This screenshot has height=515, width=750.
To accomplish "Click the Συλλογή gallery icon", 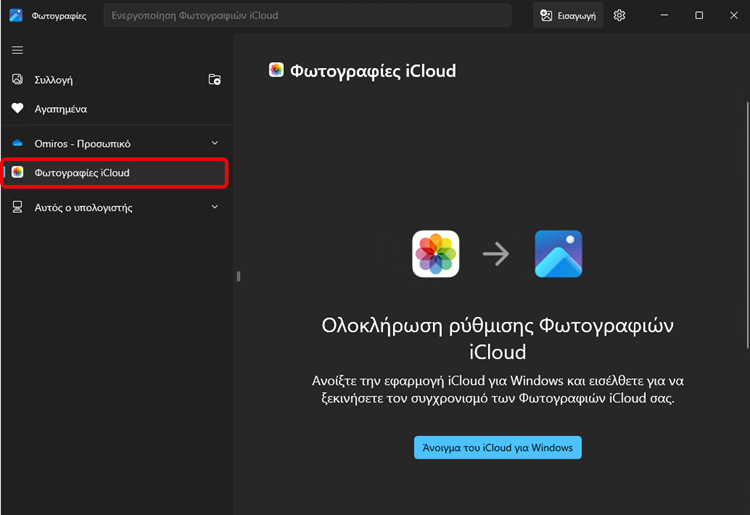I will [x=17, y=79].
